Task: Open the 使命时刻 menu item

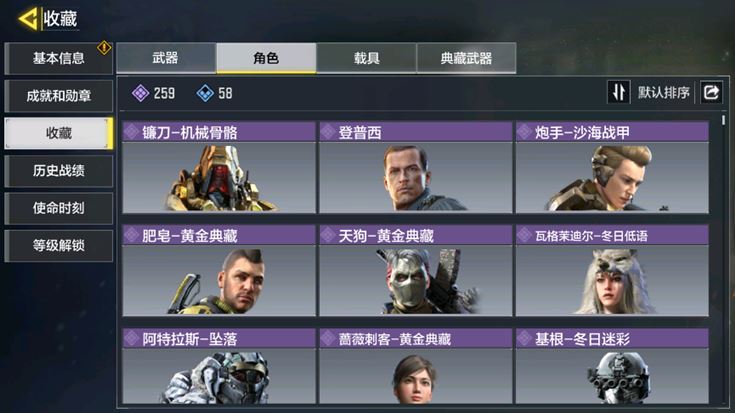Action: [59, 208]
